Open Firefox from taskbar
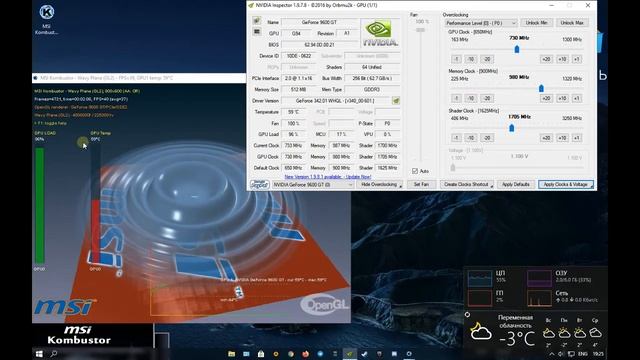 click(305, 354)
